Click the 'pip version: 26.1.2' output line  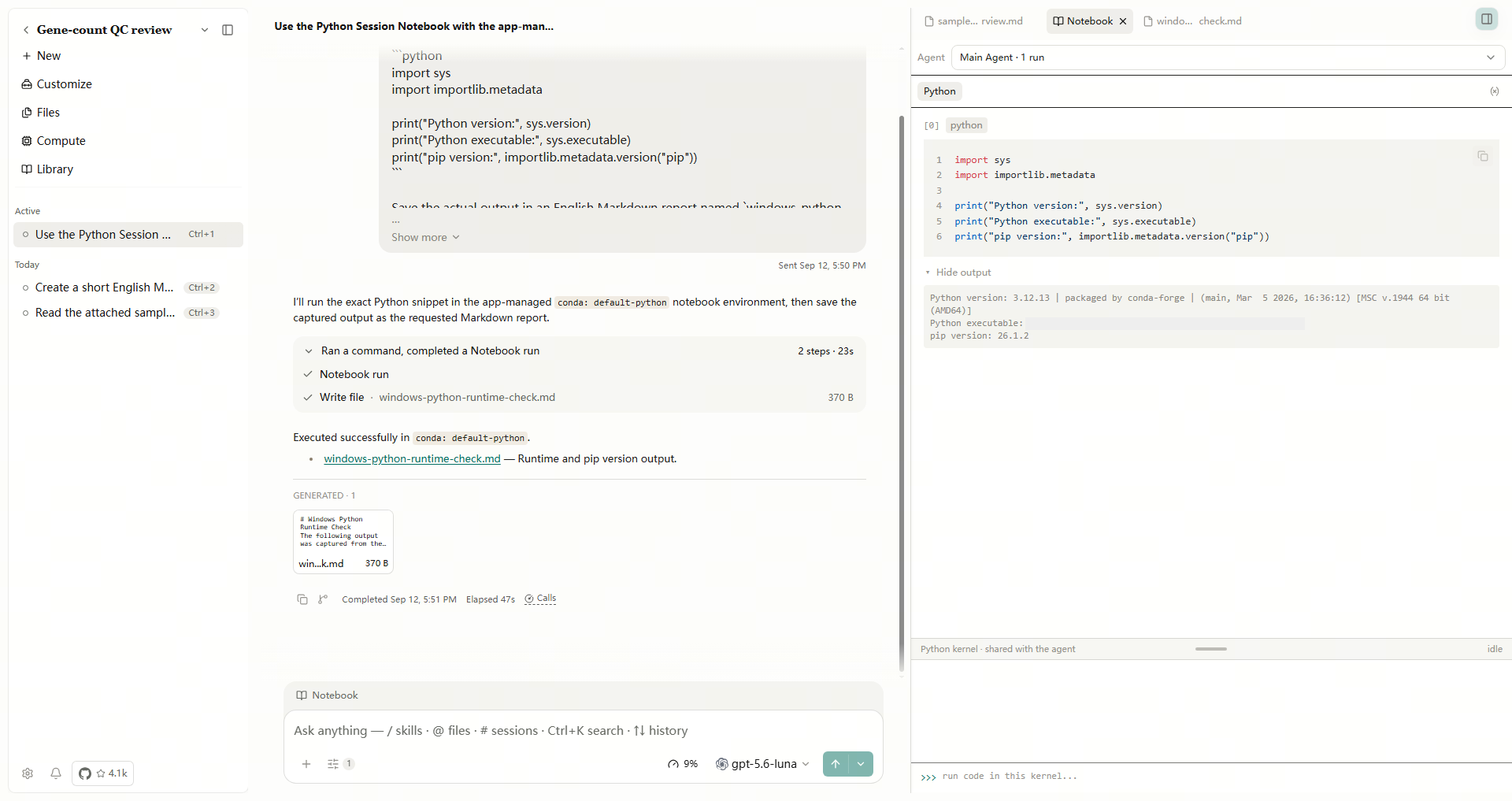tap(979, 336)
